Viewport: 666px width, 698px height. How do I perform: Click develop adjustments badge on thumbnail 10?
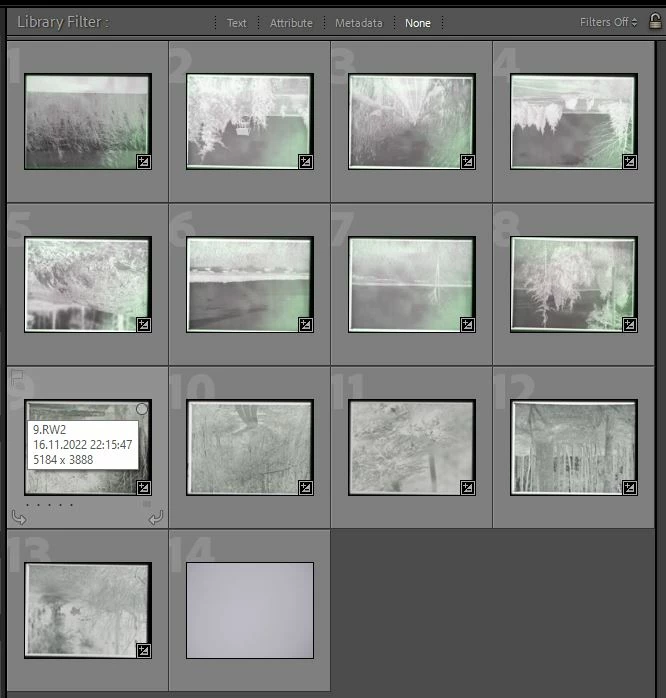305,487
